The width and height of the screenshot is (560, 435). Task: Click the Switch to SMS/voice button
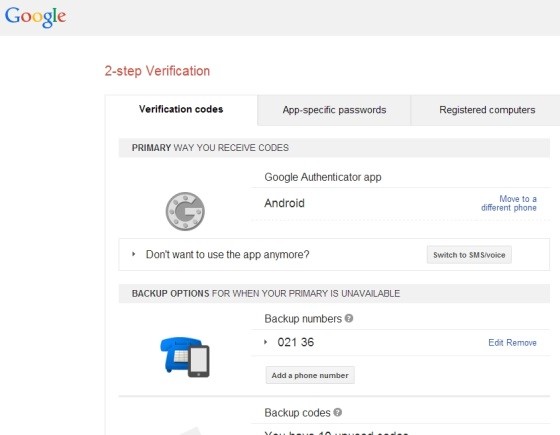click(x=469, y=255)
